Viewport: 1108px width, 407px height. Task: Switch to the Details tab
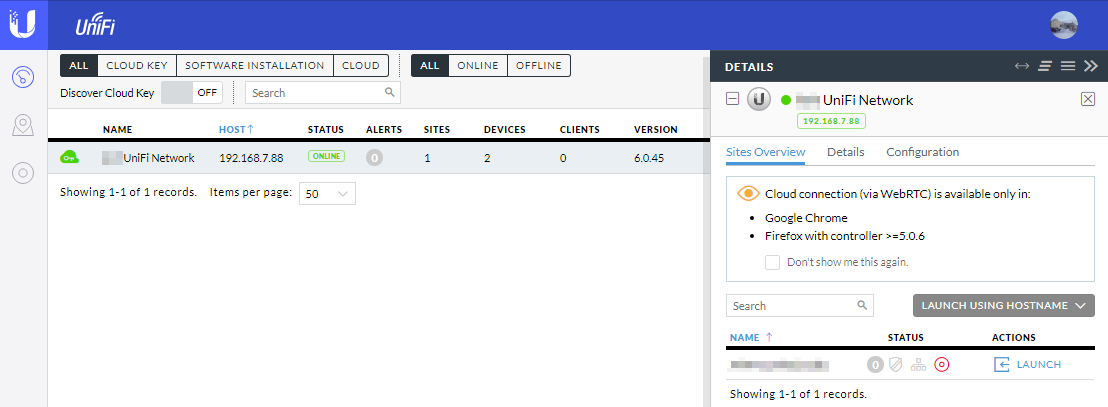click(845, 152)
